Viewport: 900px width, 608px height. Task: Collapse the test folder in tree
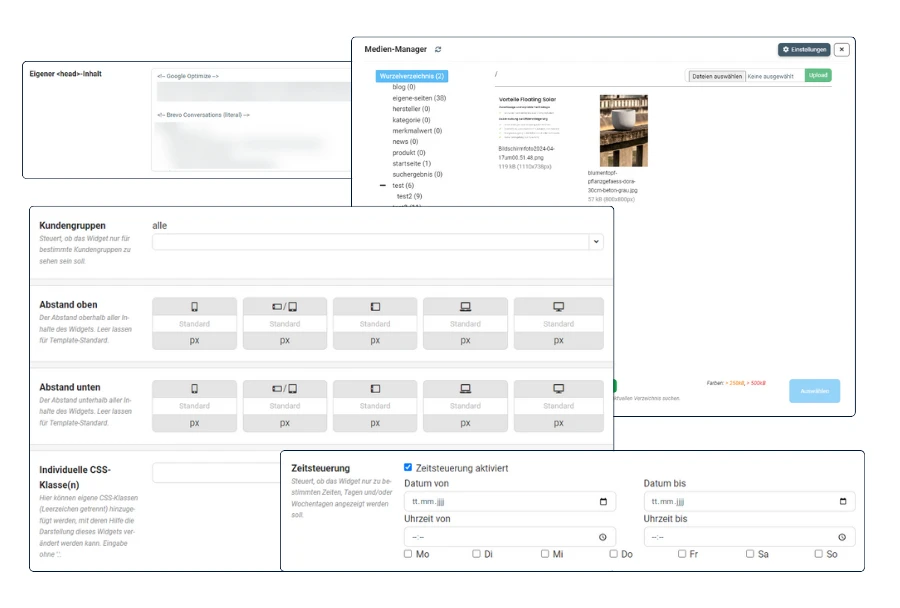[383, 186]
